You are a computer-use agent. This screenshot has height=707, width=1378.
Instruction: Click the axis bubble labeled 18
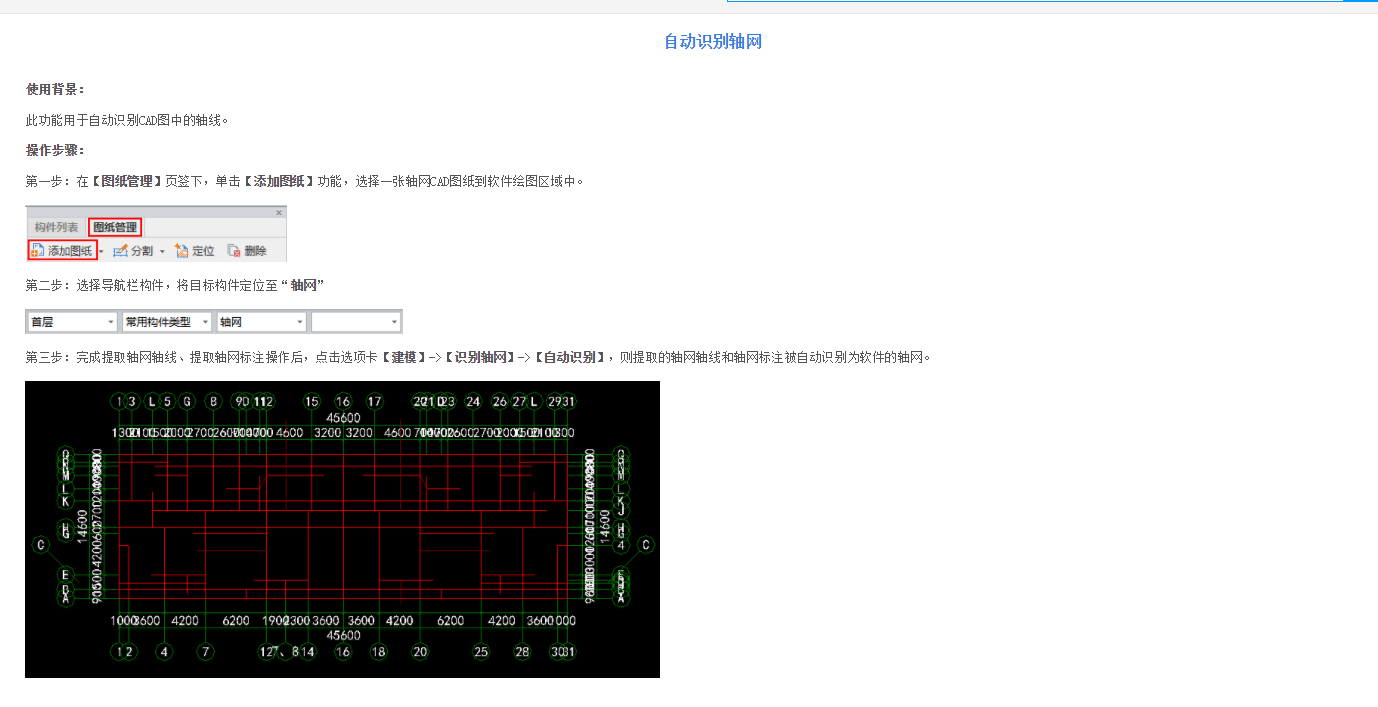(x=378, y=652)
